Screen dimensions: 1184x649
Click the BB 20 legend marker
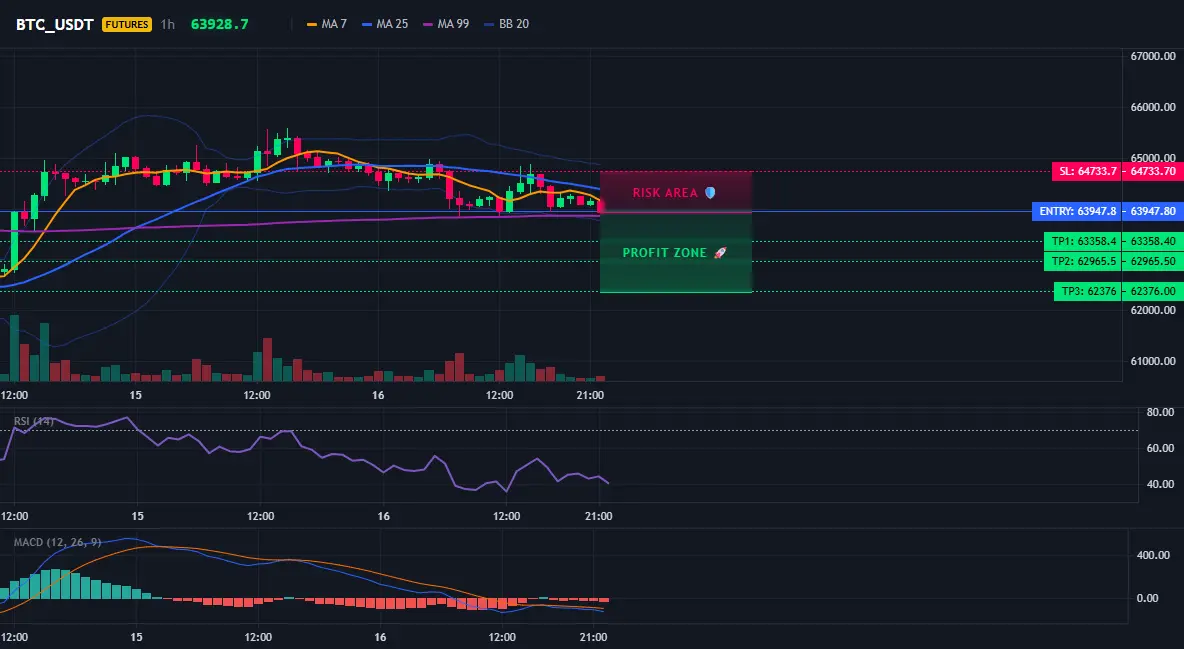pos(489,24)
